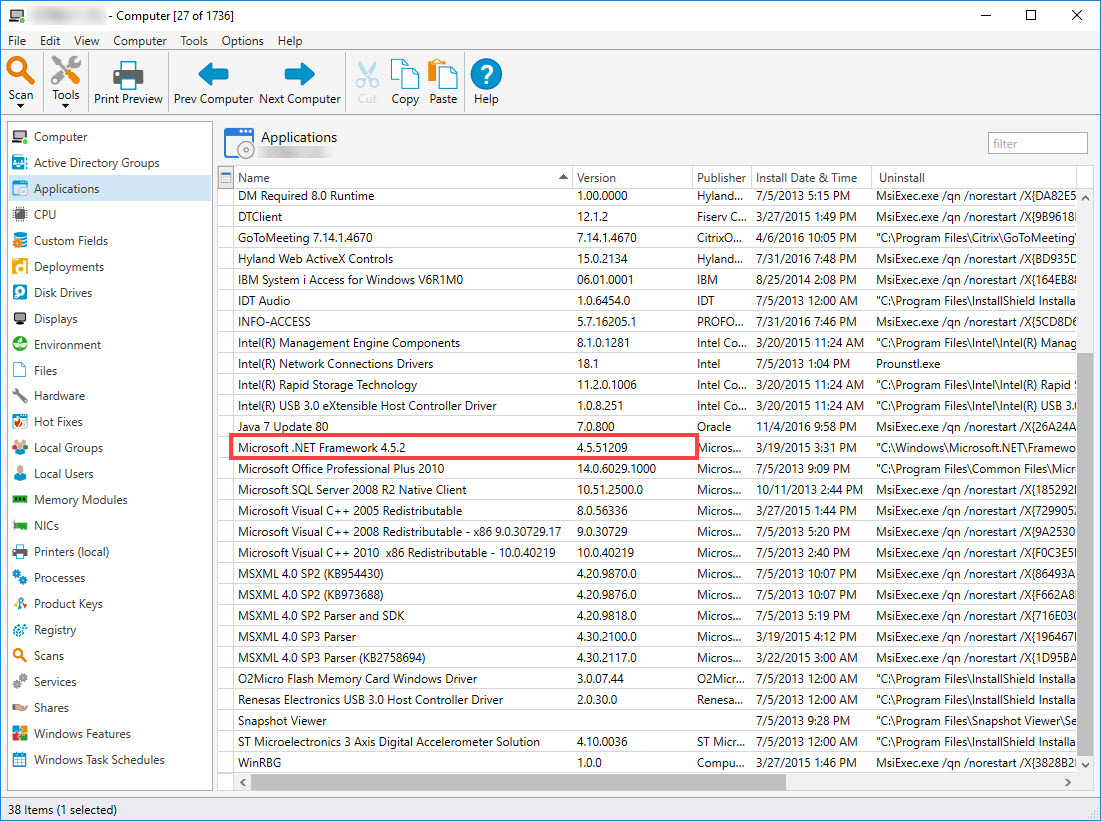Click the Scan magnifier icon in toolbar
The image size is (1101, 821).
tap(21, 72)
